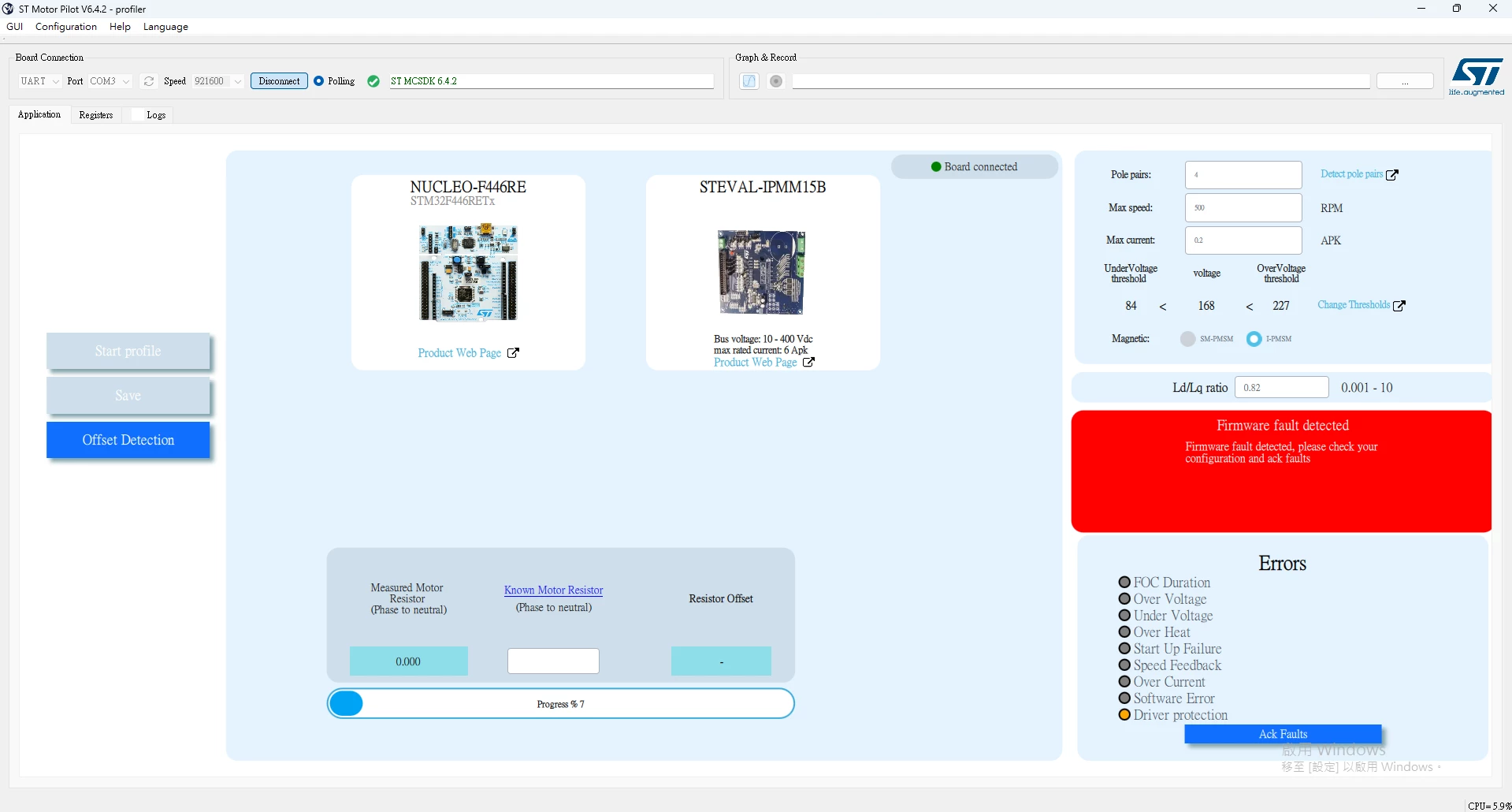Click the orange Driver protection indicator

pos(1124,715)
